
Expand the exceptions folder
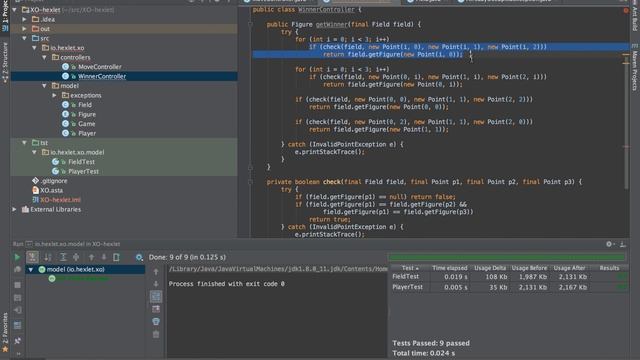[54, 96]
